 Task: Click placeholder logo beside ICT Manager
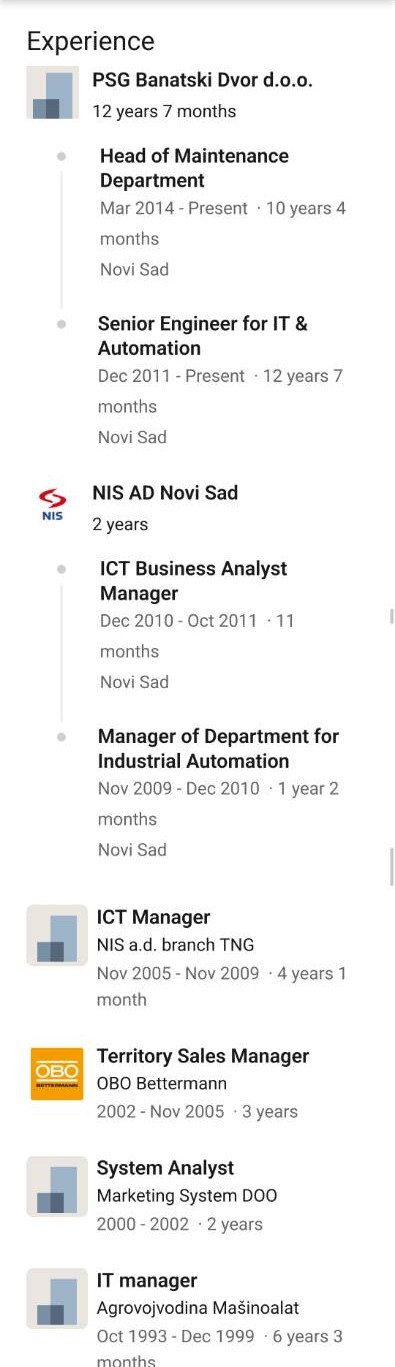point(57,935)
